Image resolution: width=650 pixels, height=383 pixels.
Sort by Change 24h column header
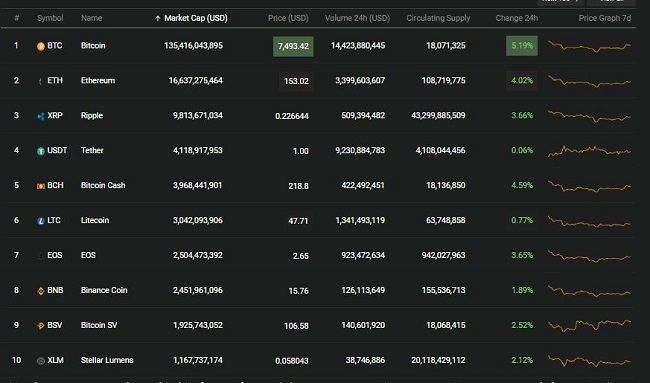(517, 18)
